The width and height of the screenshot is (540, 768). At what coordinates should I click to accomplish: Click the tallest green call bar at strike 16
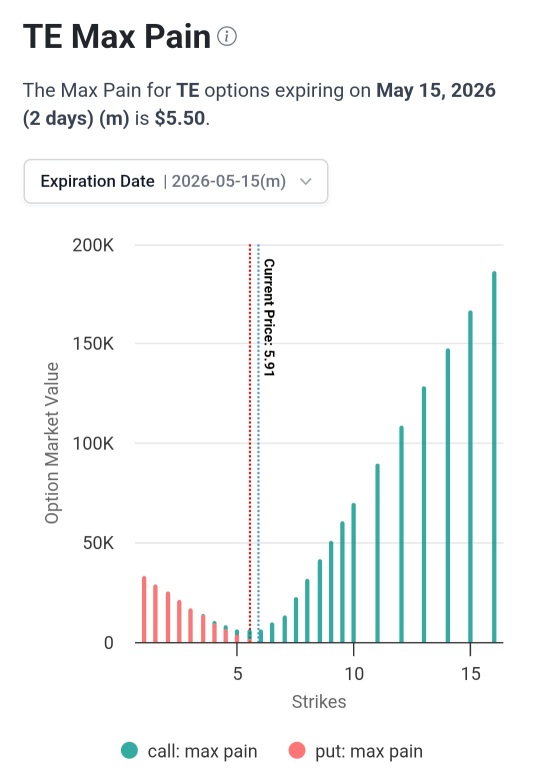pos(494,456)
